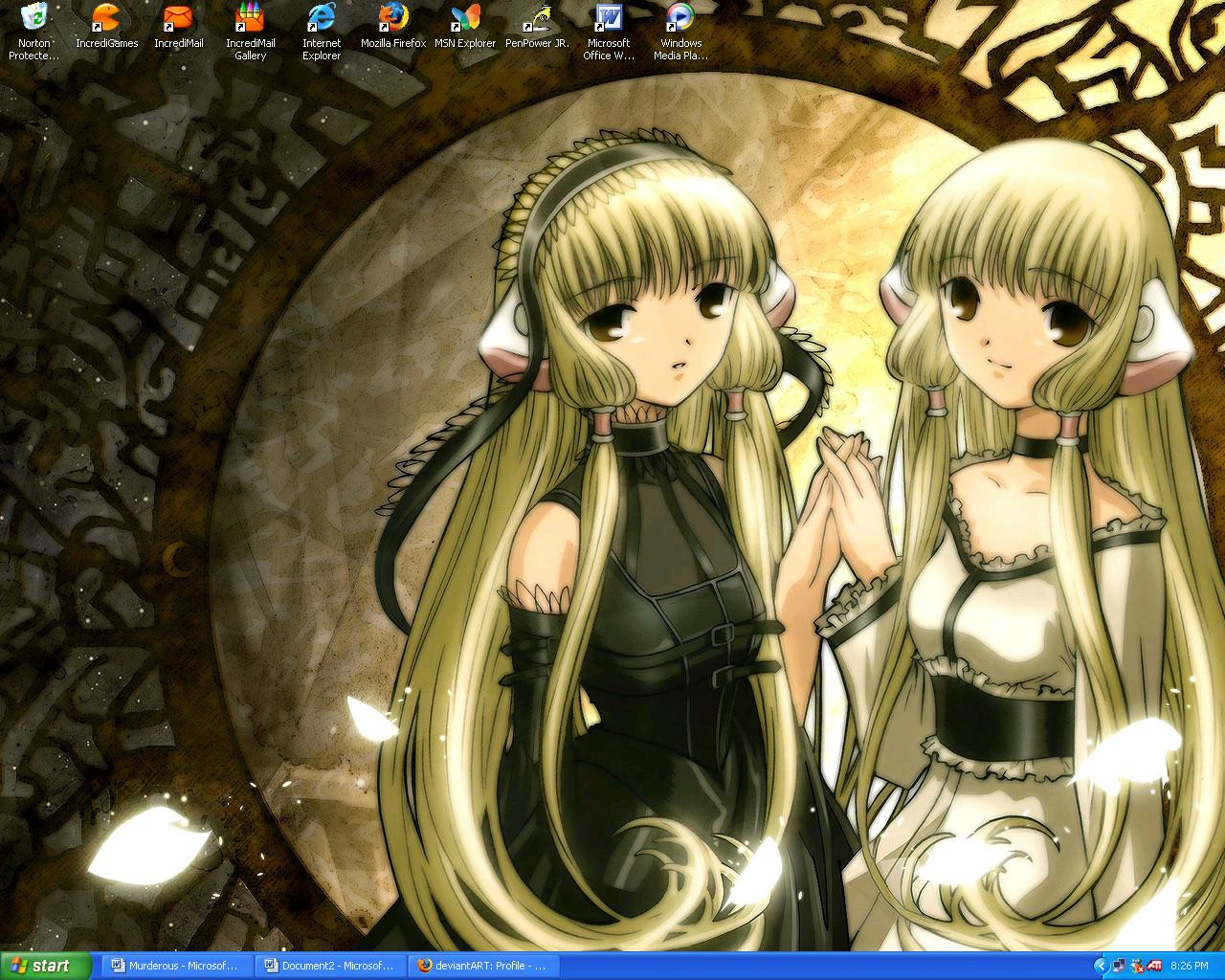The height and width of the screenshot is (980, 1225).
Task: Open the PenPower JR. shortcut
Action: (537, 26)
